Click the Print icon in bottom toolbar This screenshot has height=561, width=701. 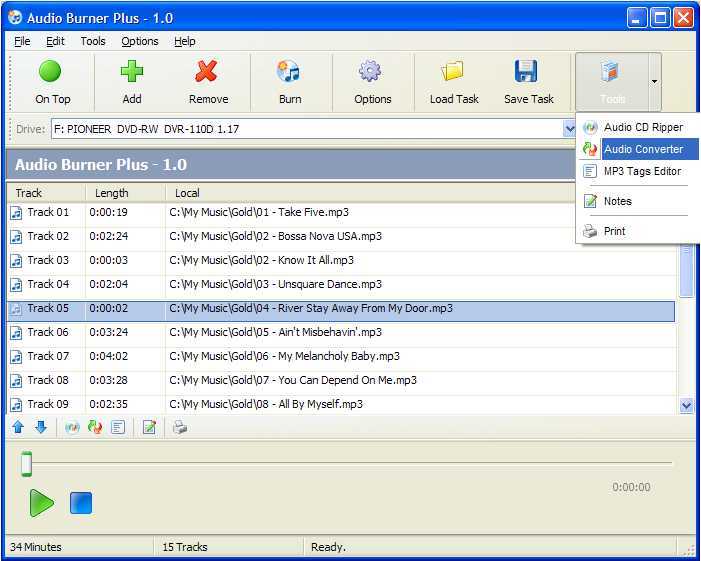pyautogui.click(x=180, y=428)
